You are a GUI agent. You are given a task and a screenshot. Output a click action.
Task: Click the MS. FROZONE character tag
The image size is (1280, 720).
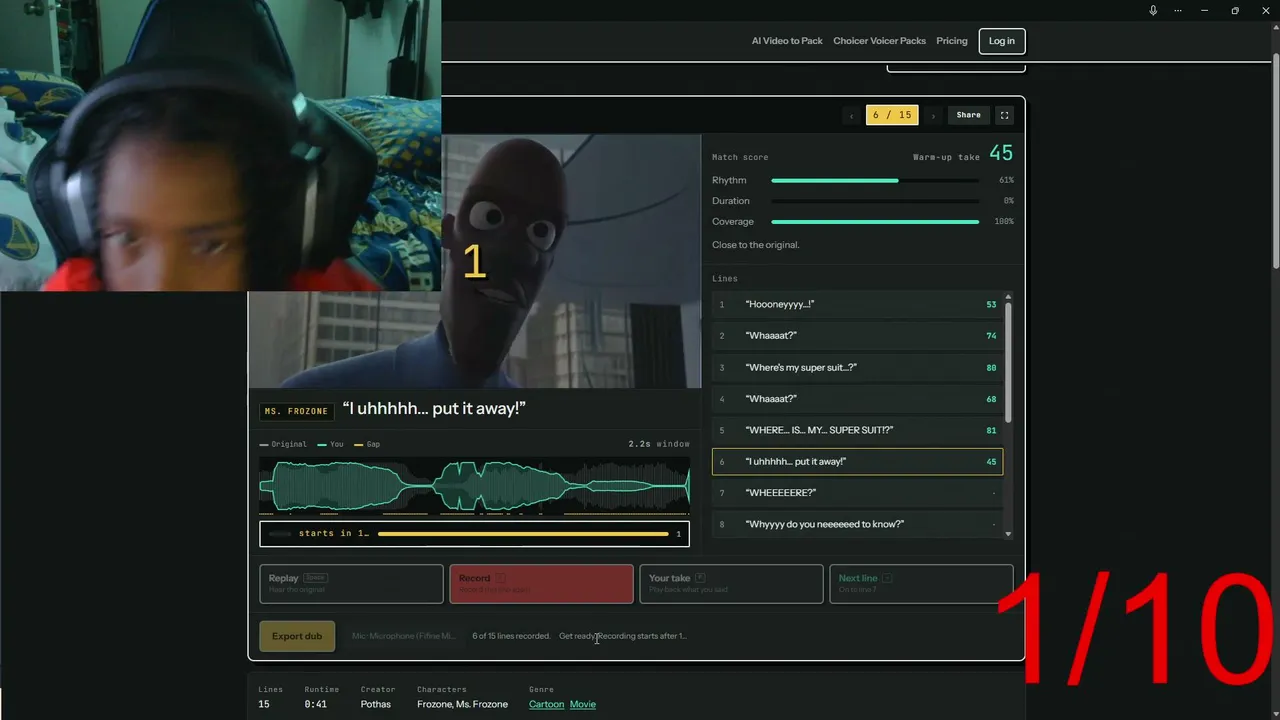296,411
